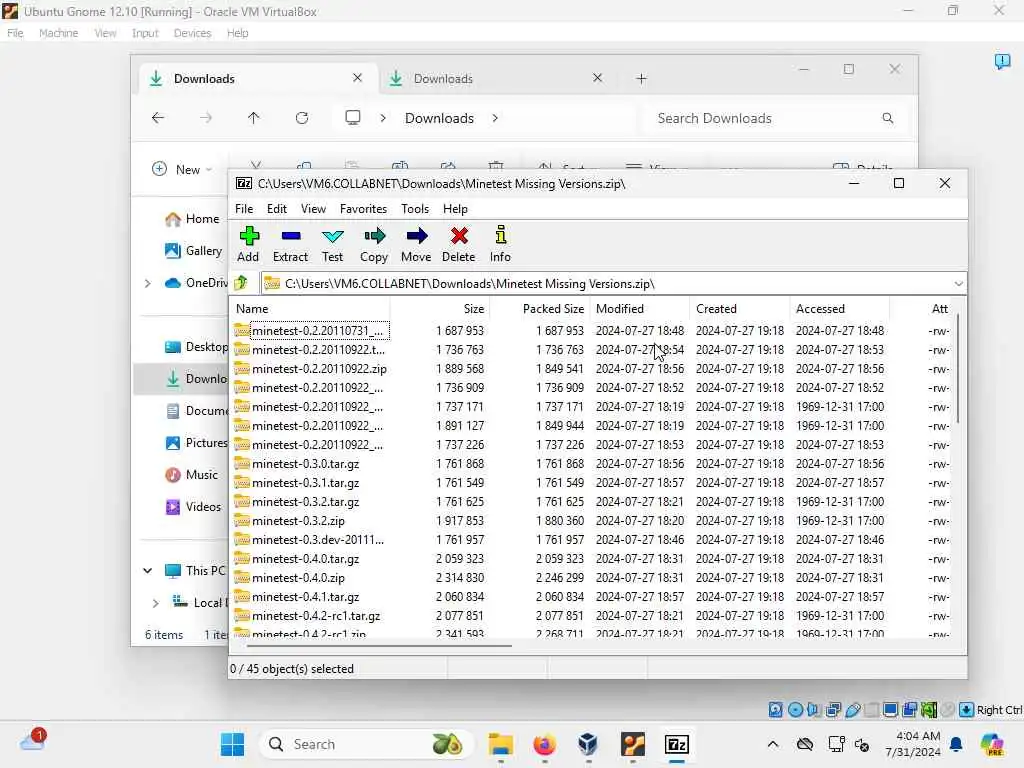1024x768 pixels.
Task: Open File Explorer from the taskbar
Action: 501,744
